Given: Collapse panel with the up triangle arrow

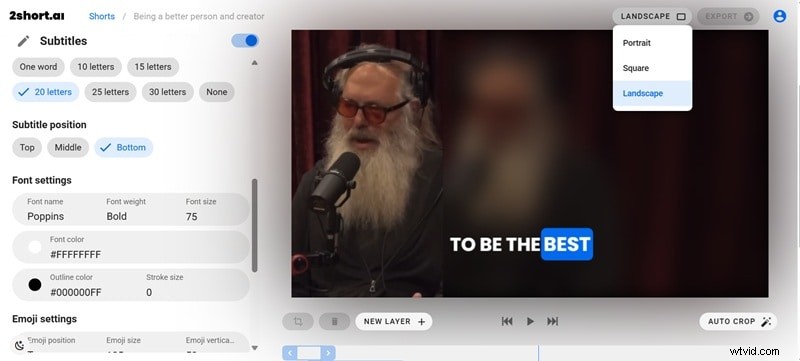Looking at the screenshot, I should tap(255, 63).
